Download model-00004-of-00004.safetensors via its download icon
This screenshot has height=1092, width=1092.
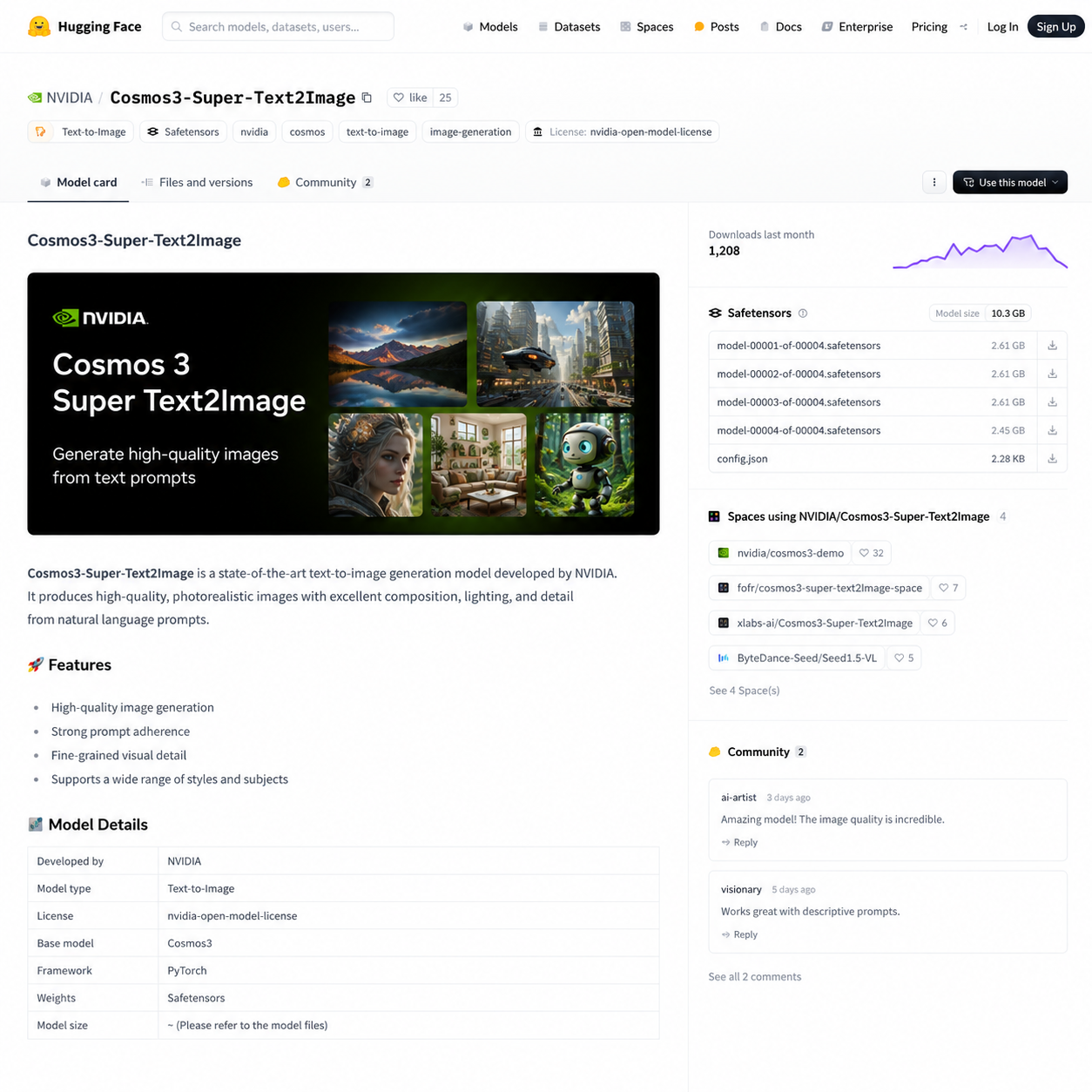(x=1052, y=430)
